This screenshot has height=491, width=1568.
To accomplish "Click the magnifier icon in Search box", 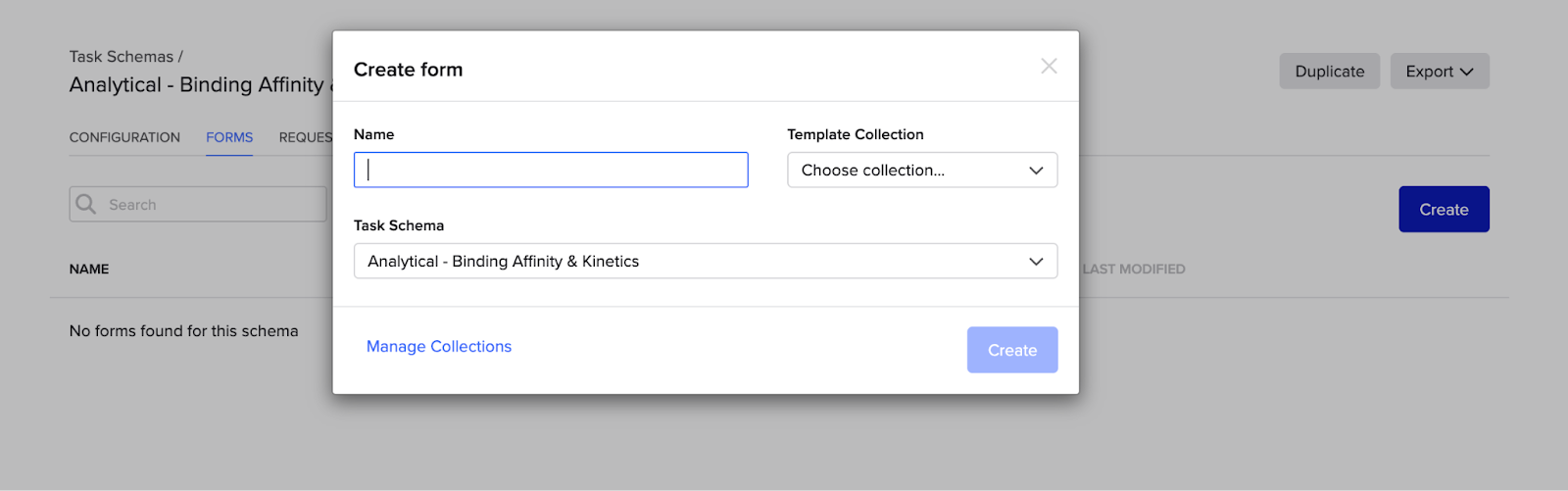I will tap(86, 204).
